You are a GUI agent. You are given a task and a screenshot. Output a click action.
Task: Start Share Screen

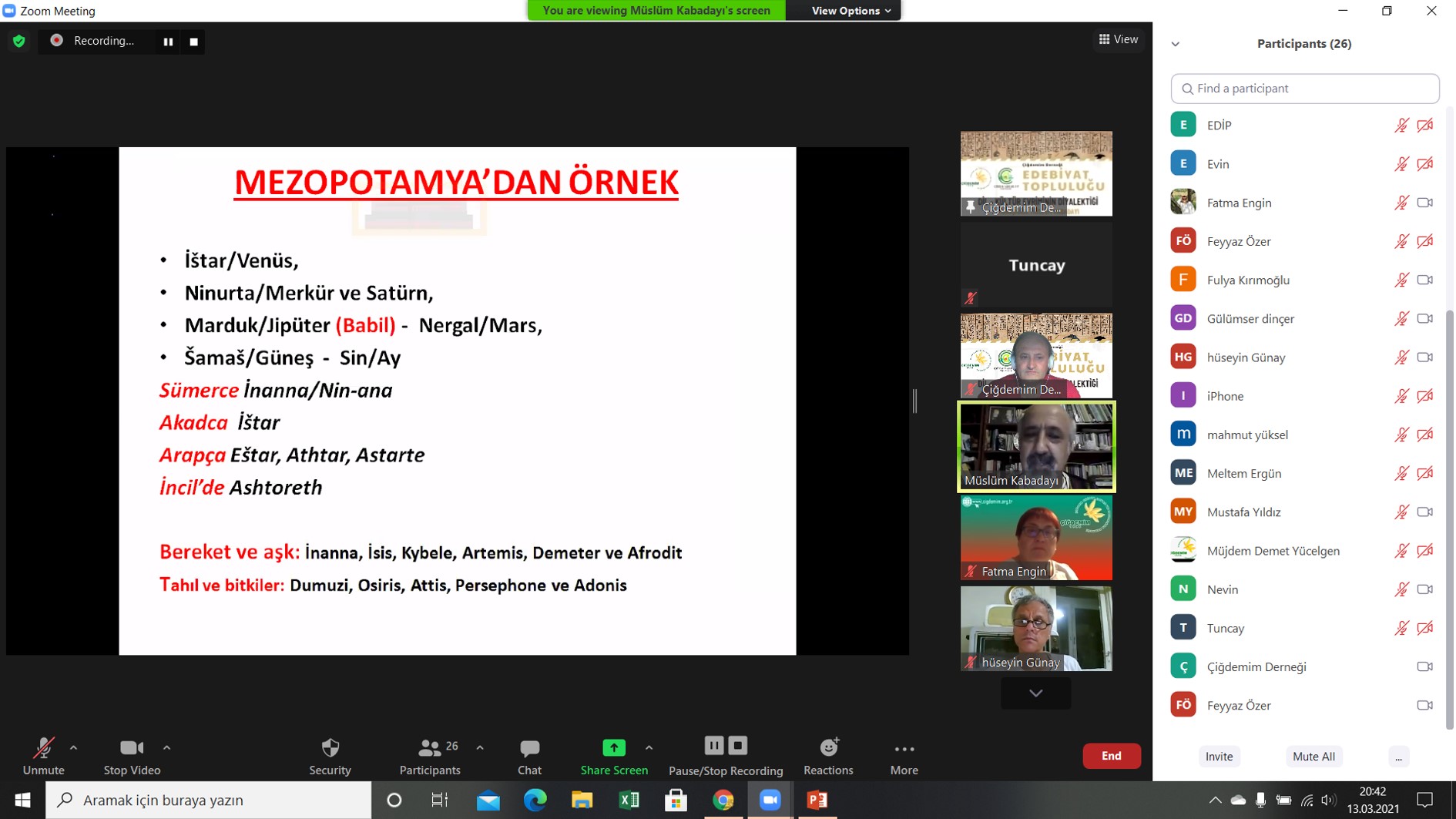(x=614, y=756)
